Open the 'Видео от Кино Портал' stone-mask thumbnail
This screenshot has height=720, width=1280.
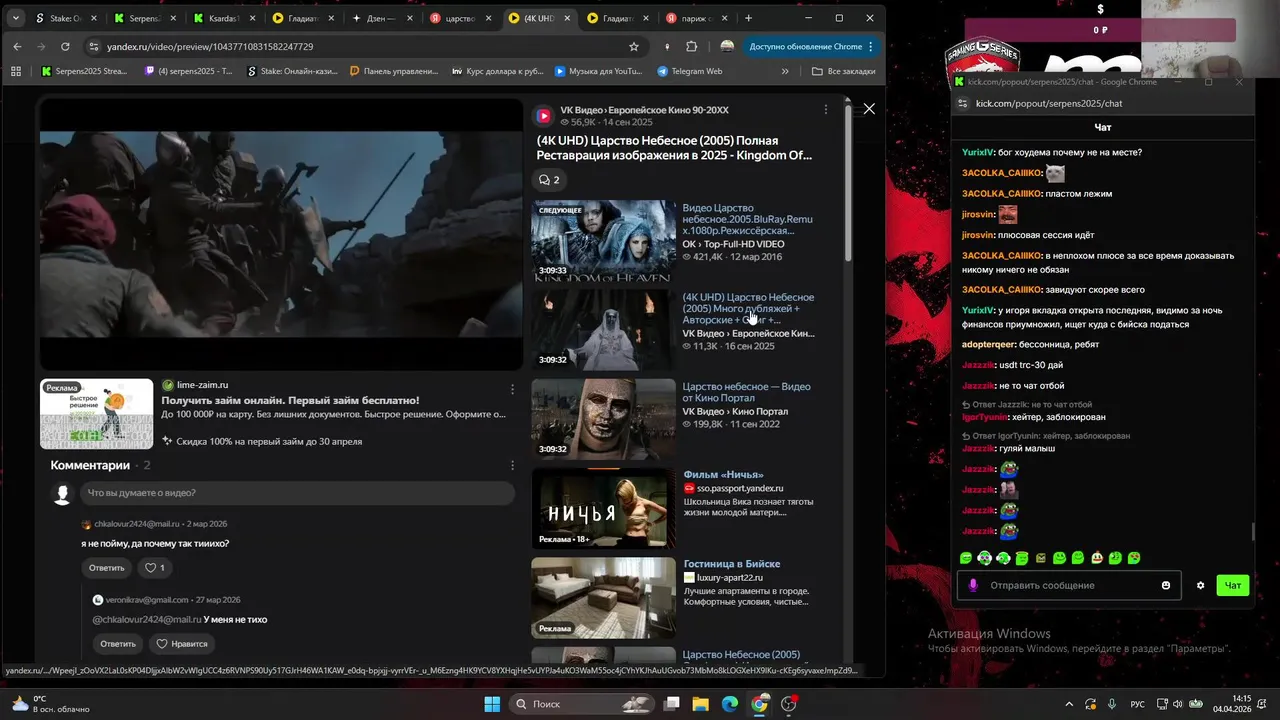(603, 419)
